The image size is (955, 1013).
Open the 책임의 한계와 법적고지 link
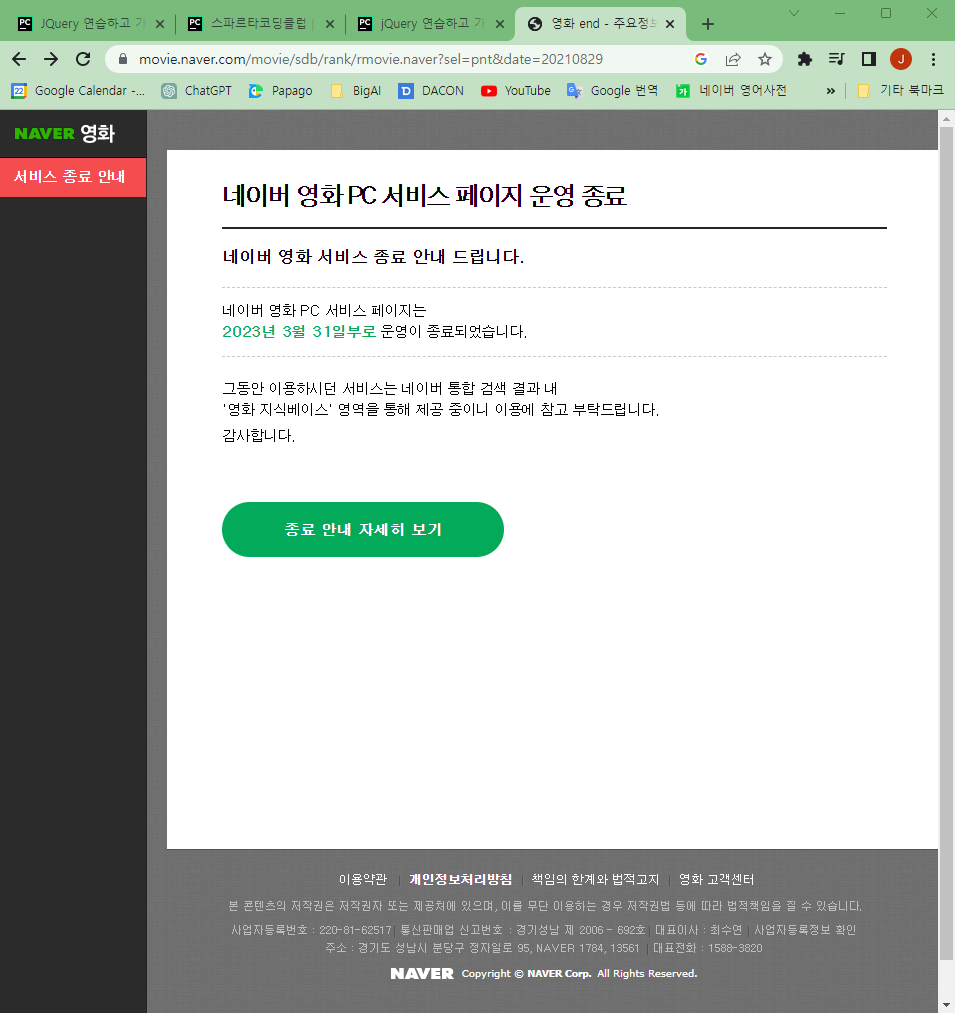[x=595, y=879]
